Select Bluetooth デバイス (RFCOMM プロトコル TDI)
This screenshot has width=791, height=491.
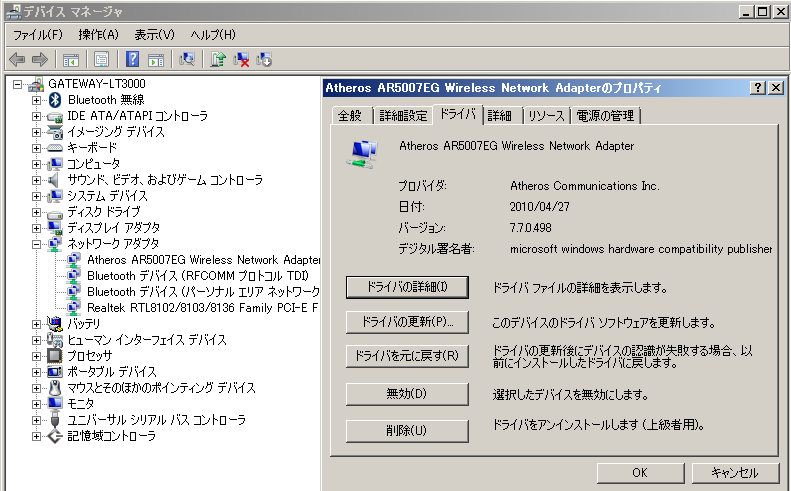[x=197, y=276]
